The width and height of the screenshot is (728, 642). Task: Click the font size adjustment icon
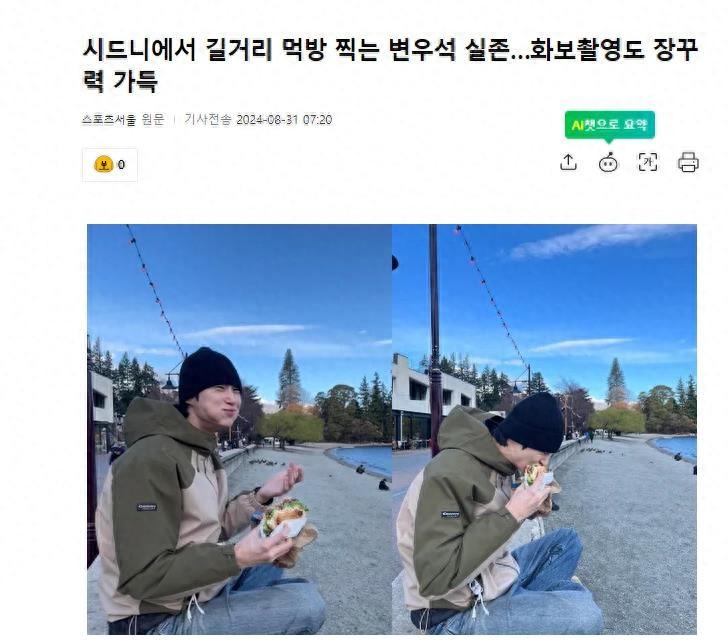(x=648, y=162)
